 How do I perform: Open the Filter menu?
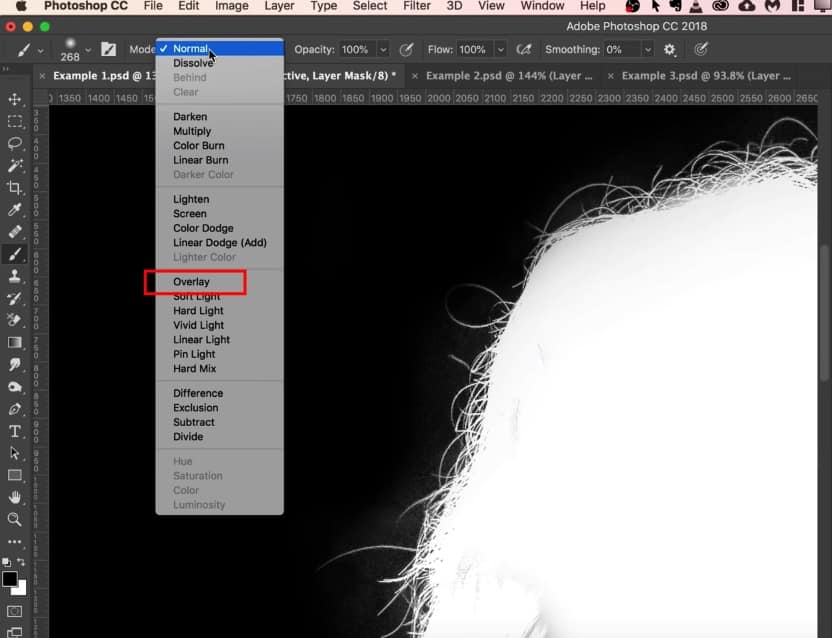click(417, 6)
